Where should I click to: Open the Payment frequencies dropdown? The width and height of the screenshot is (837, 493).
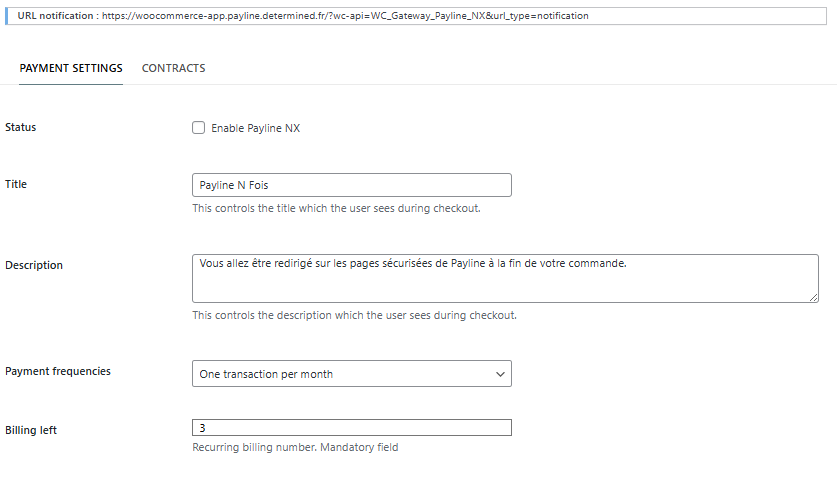pos(351,374)
